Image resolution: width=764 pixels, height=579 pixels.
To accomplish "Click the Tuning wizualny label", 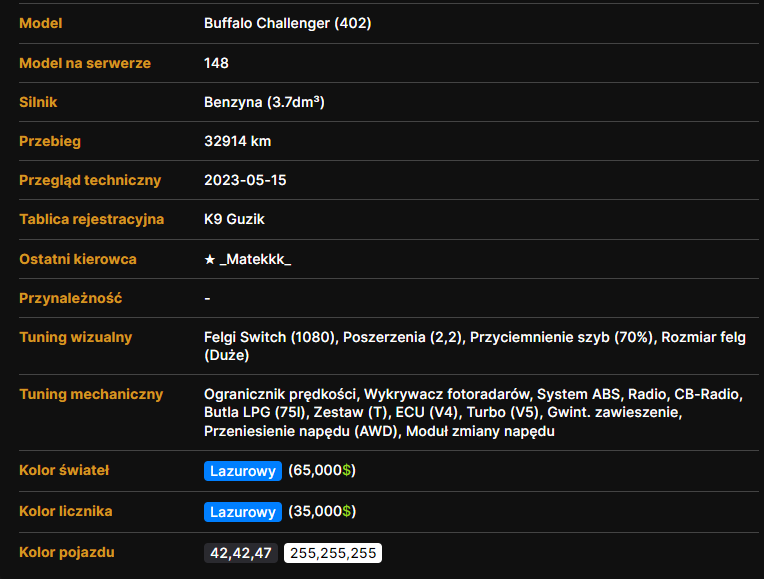I will click(x=76, y=337).
